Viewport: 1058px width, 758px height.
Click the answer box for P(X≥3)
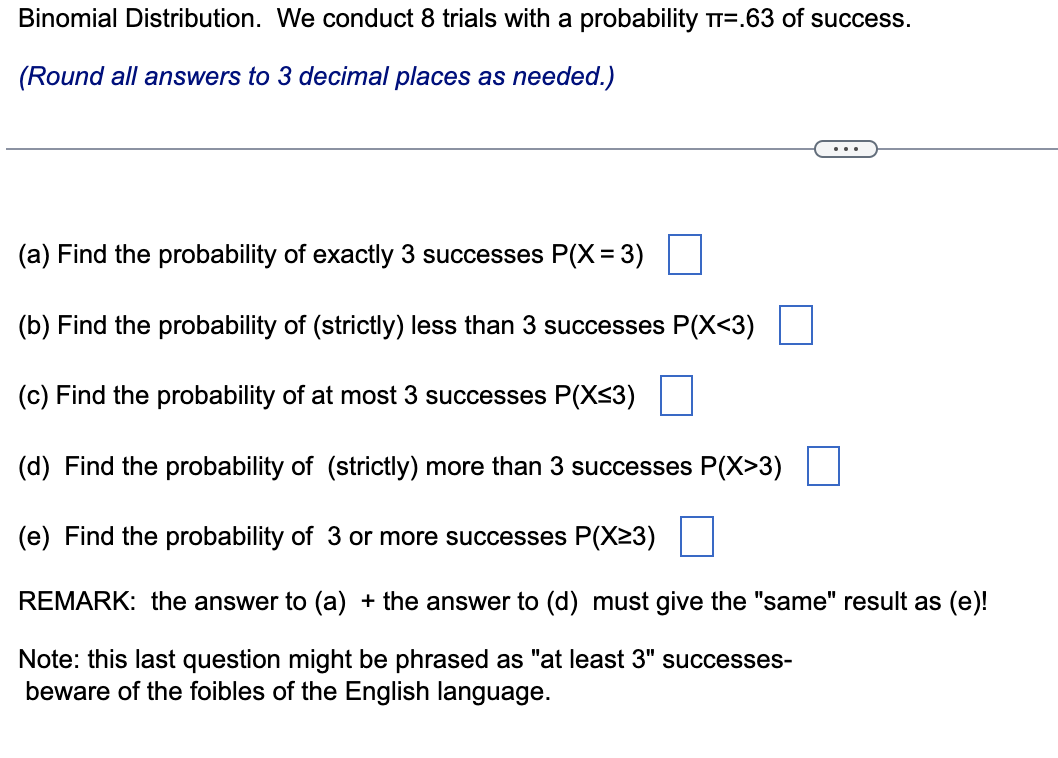(x=697, y=537)
